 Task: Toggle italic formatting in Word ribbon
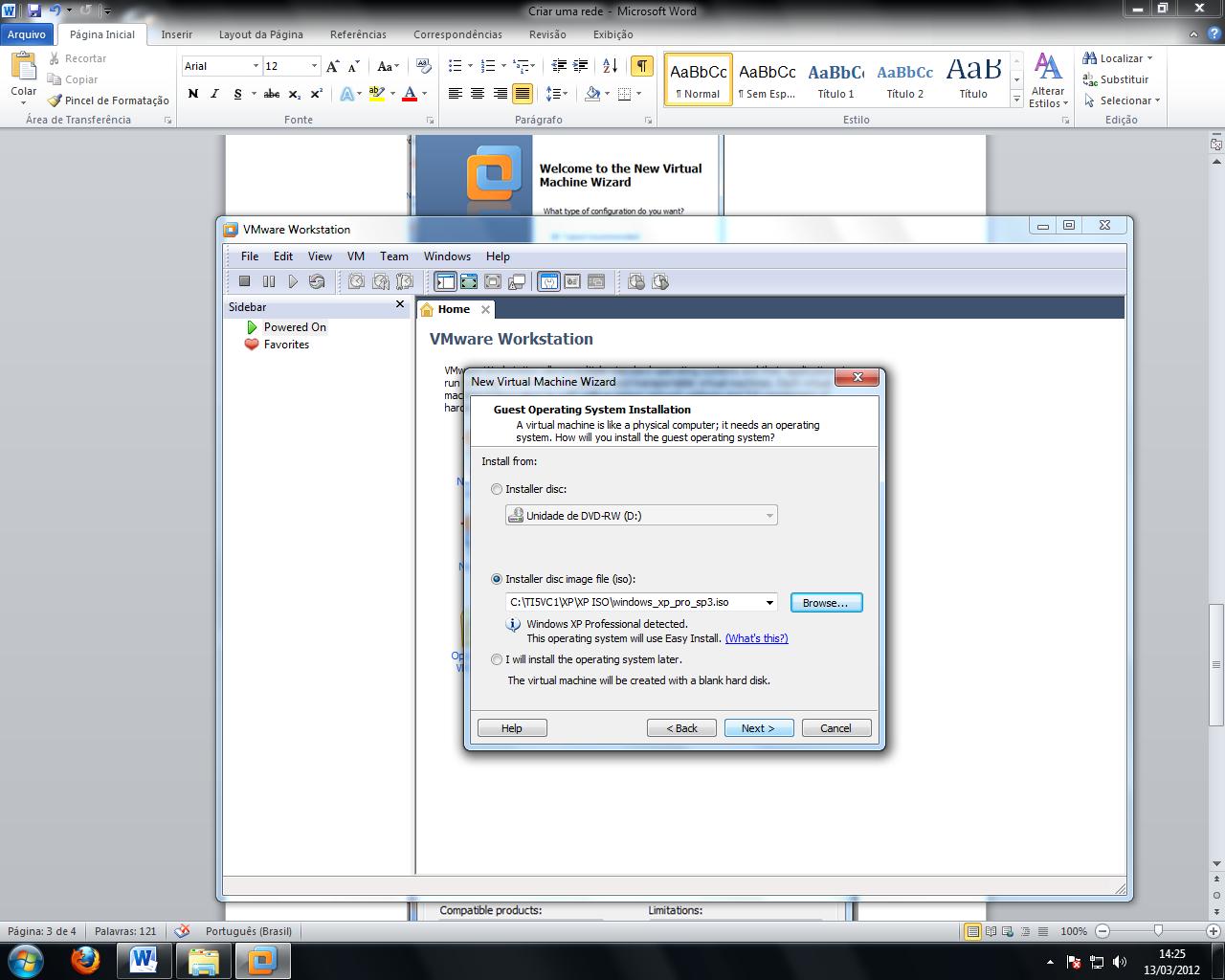(x=214, y=94)
